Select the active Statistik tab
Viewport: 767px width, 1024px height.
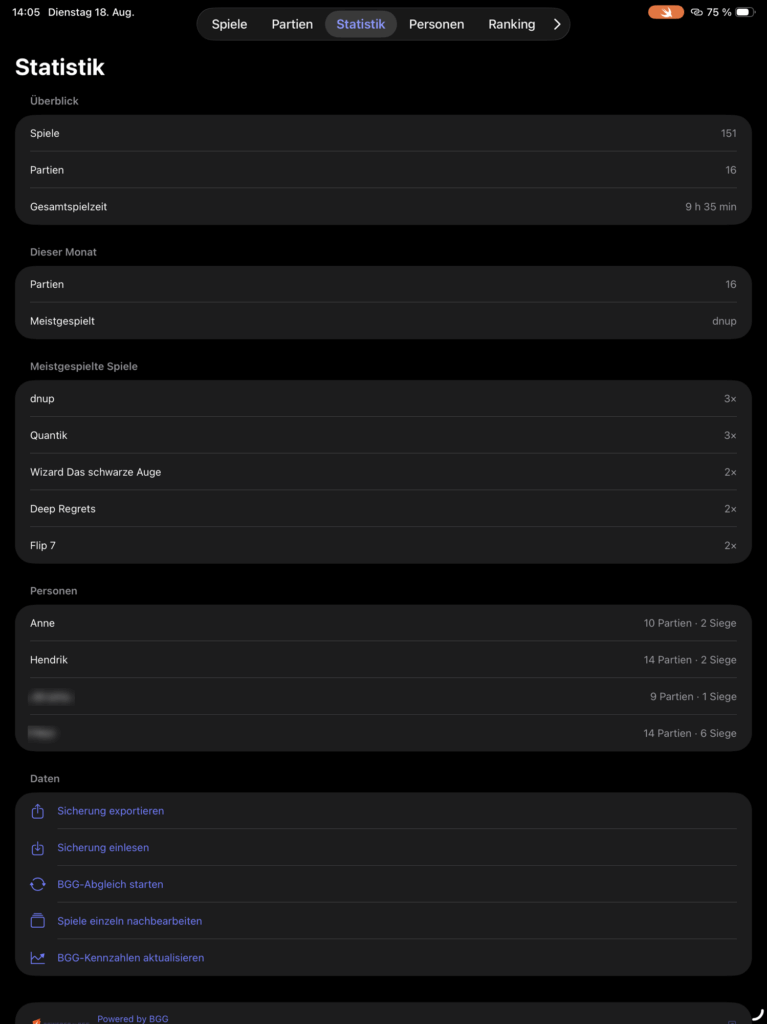pyautogui.click(x=361, y=24)
